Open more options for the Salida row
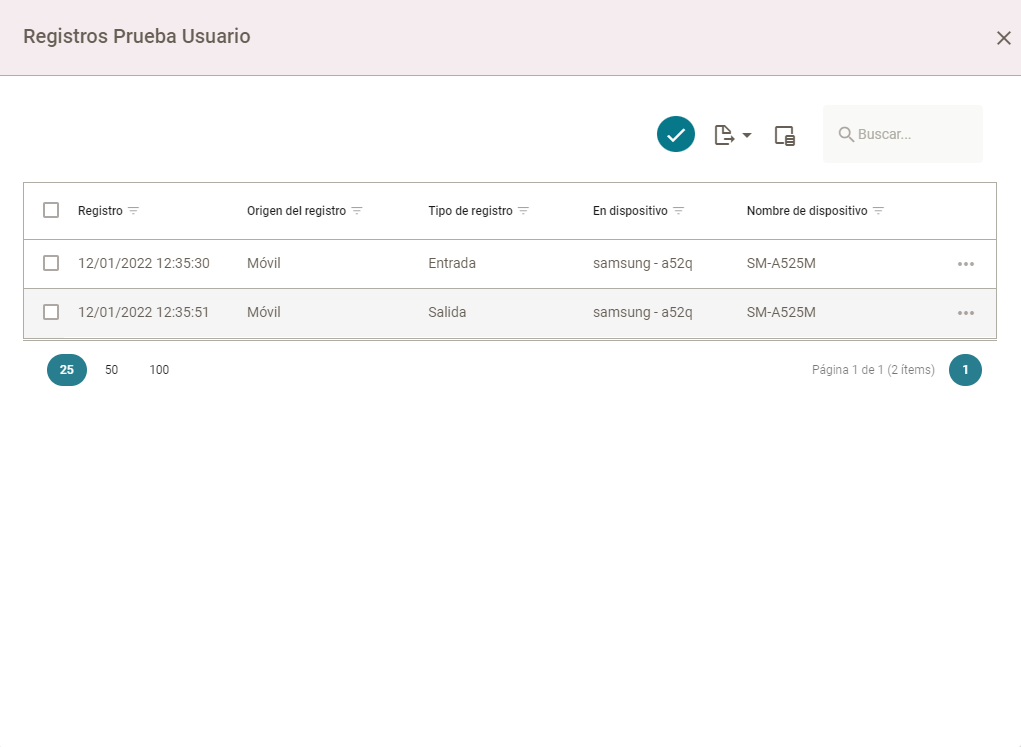This screenshot has width=1021, height=747. pos(965,313)
